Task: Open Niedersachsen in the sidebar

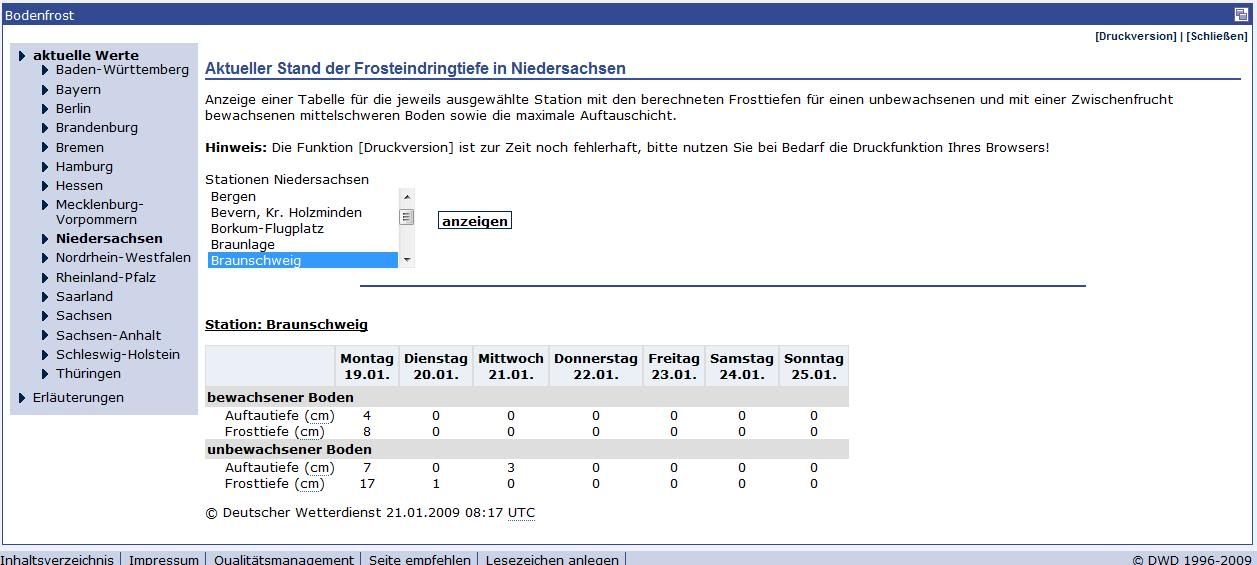Action: pyautogui.click(x=108, y=238)
